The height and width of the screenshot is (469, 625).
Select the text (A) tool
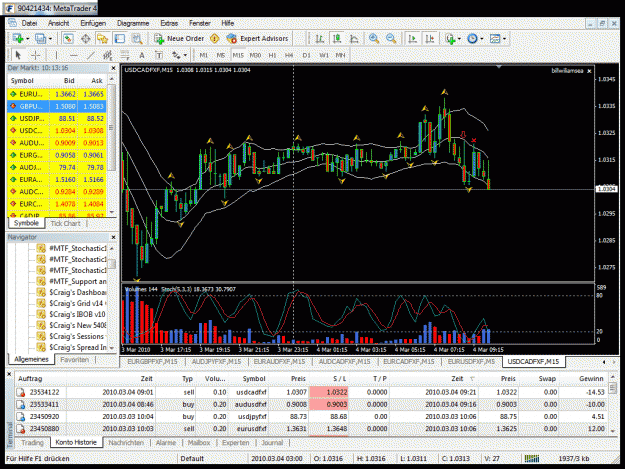142,55
